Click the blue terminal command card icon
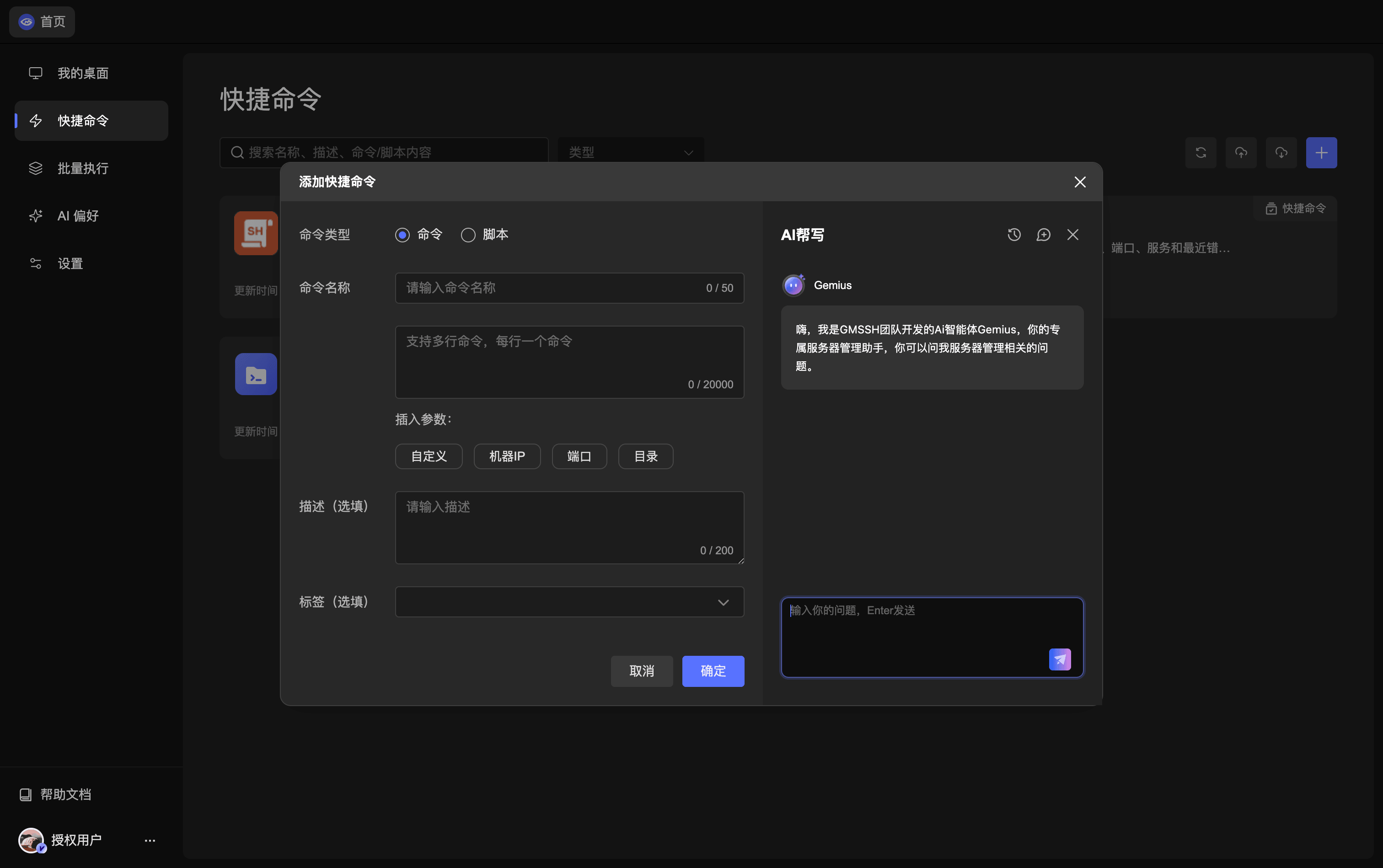Screen dimensions: 1383x868 tap(256, 374)
